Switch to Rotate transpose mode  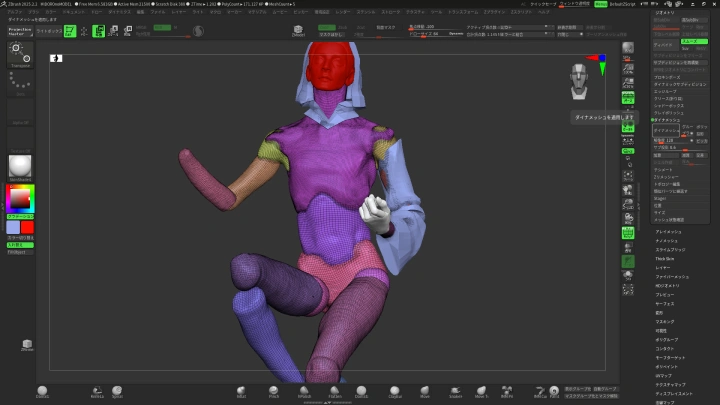(x=127, y=31)
